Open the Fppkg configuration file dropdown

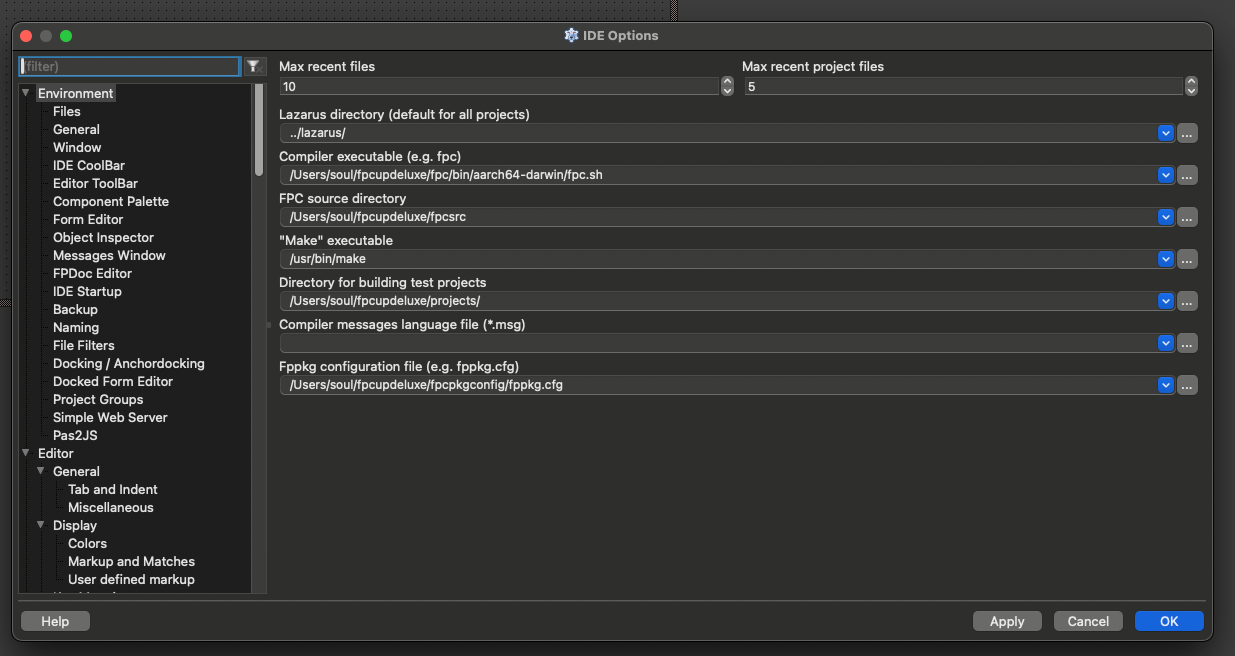[x=1165, y=385]
